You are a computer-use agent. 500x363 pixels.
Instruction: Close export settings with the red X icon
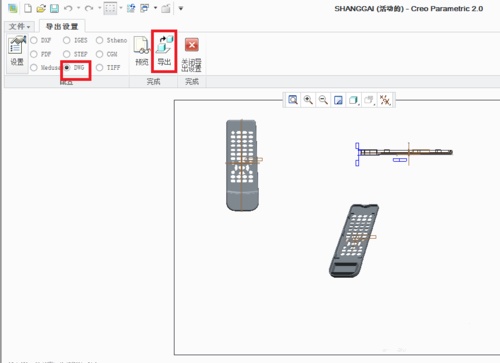(x=192, y=45)
